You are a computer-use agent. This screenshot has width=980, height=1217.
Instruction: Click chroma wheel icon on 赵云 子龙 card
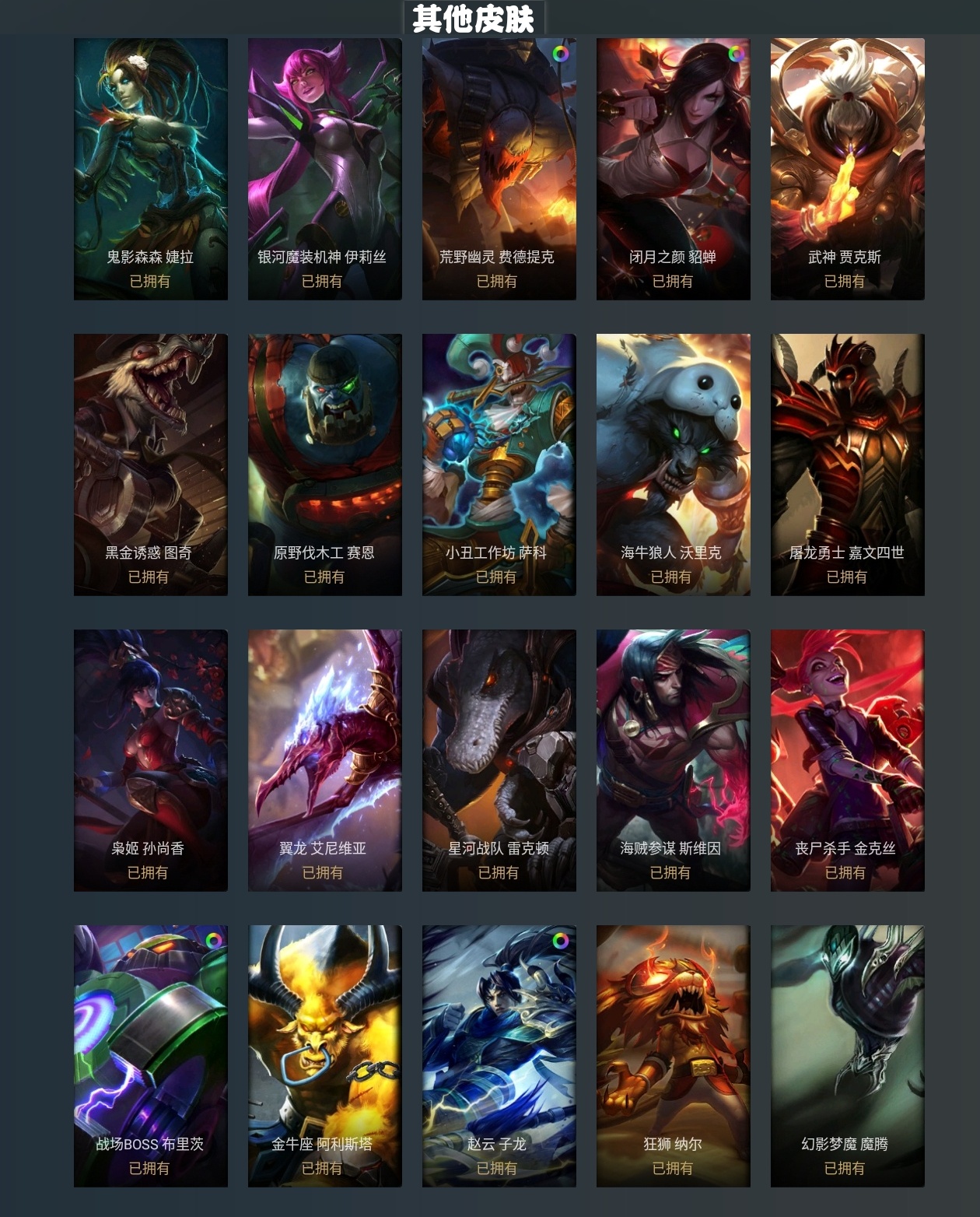coord(560,941)
